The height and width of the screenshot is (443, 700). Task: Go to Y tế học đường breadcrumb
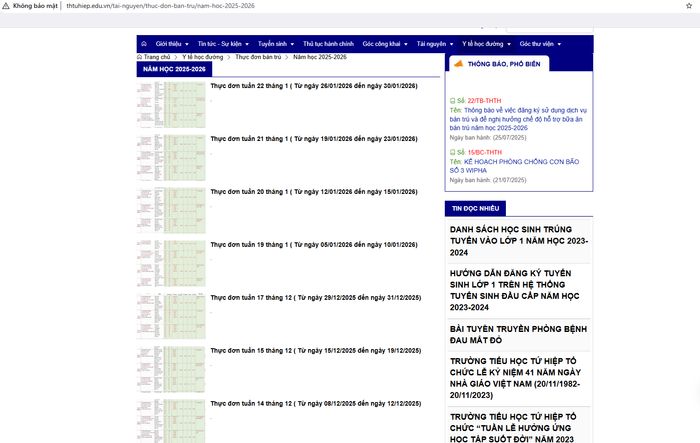(x=202, y=57)
